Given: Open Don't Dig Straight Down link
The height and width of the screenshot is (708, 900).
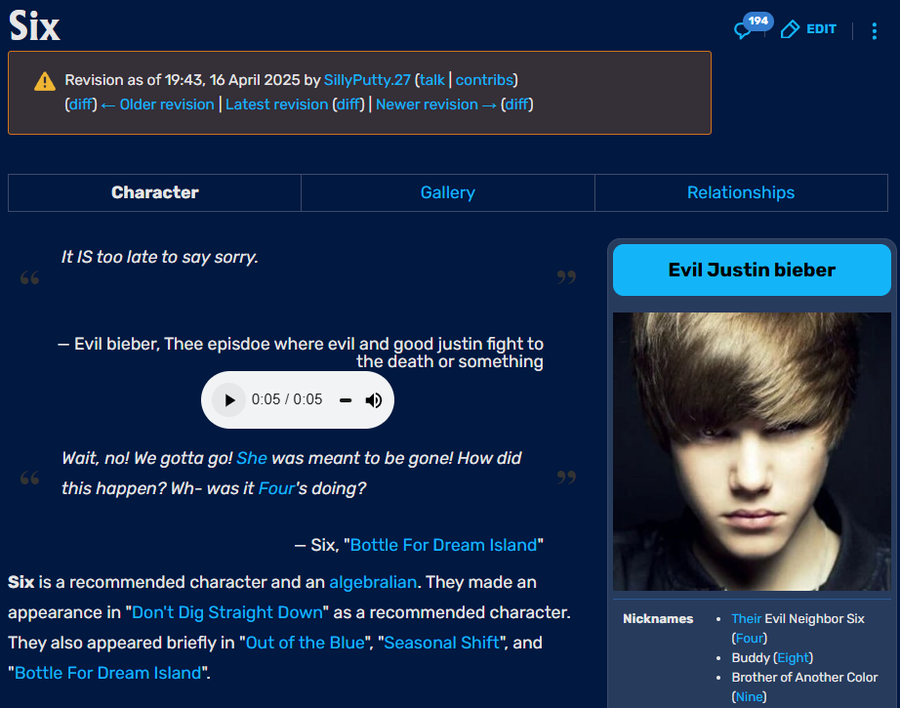Looking at the screenshot, I should 227,612.
